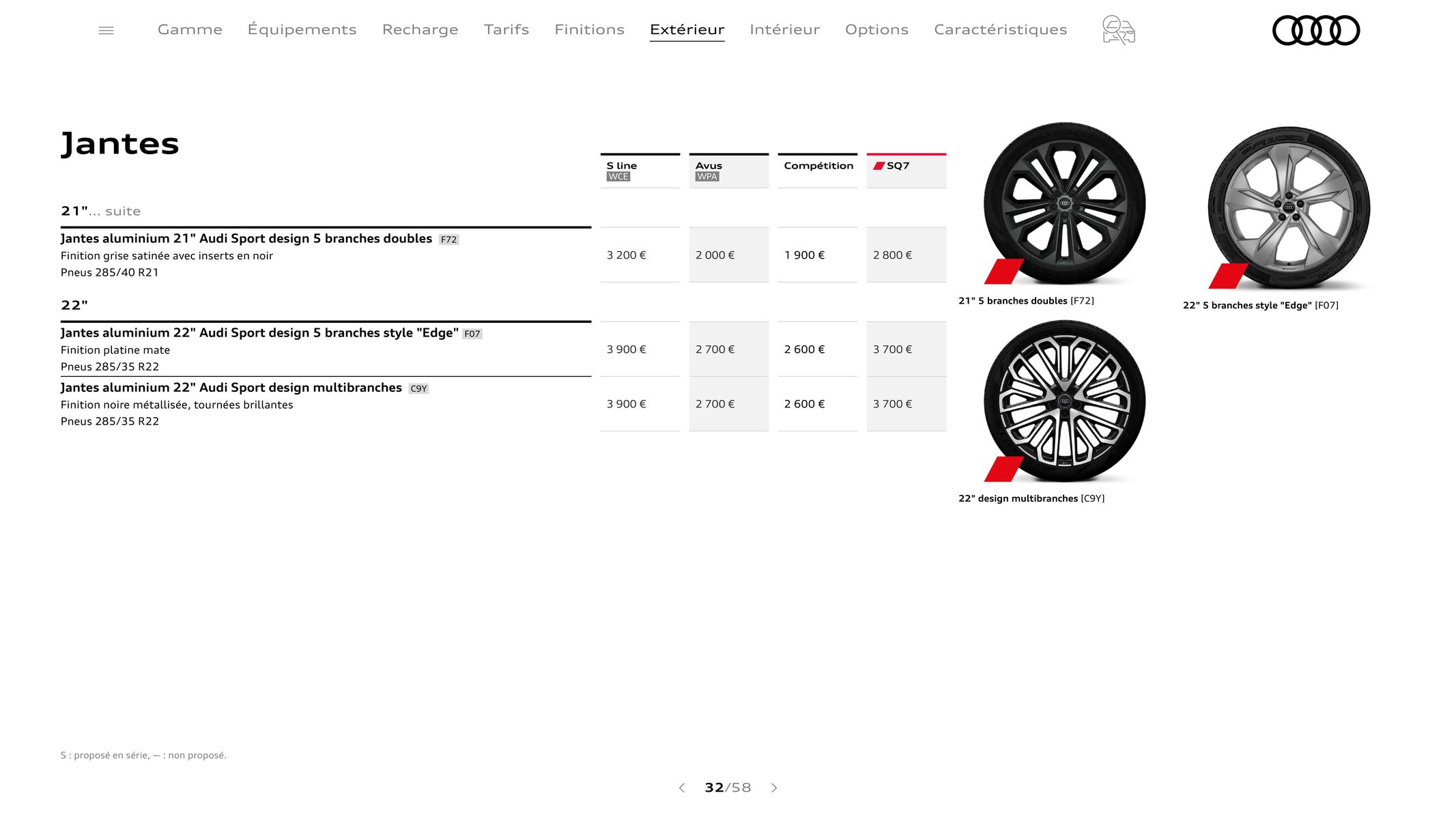
Task: Select the S line column header
Action: coord(640,171)
